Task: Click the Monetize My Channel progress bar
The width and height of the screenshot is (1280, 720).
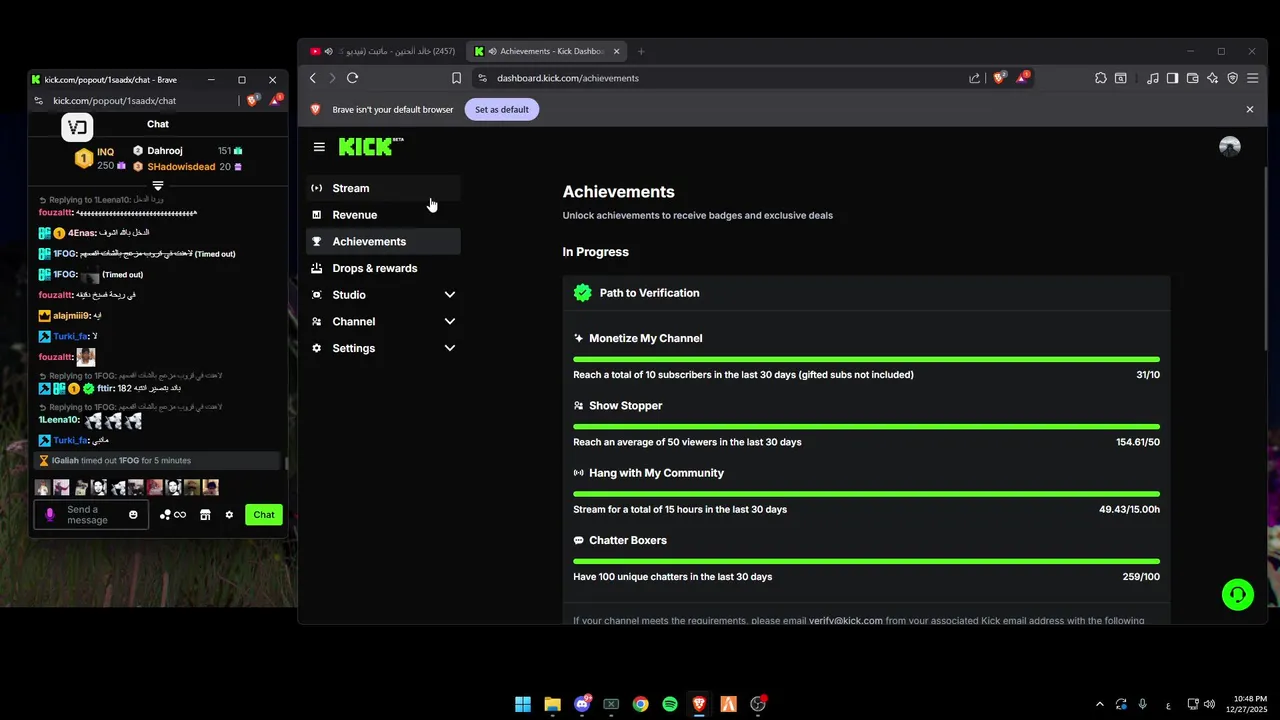Action: click(866, 359)
